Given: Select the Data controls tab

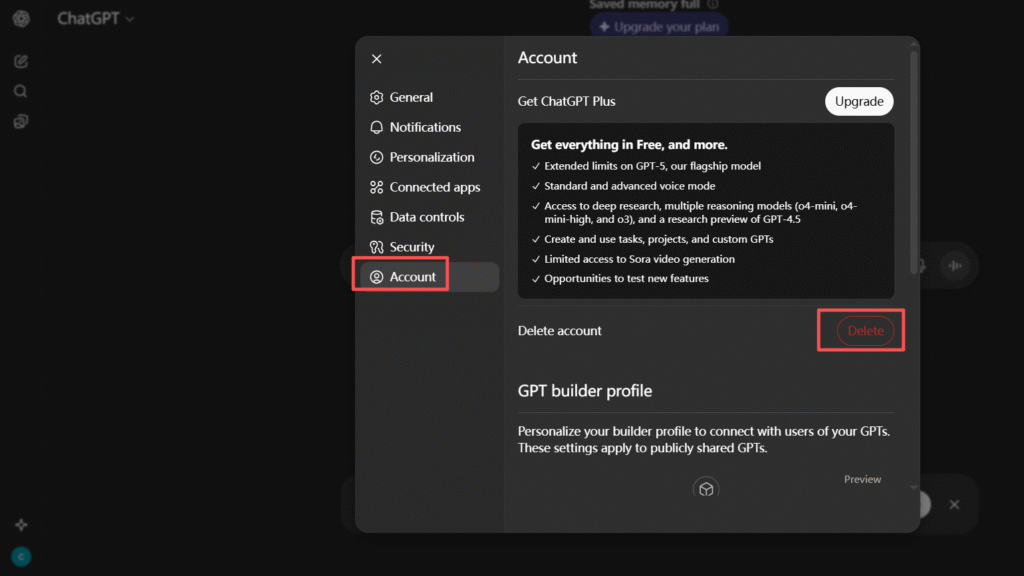Looking at the screenshot, I should 430,217.
